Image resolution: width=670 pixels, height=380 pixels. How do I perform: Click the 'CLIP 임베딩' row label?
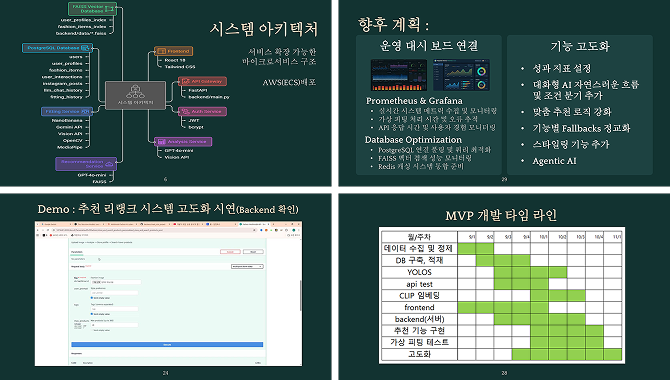point(419,295)
